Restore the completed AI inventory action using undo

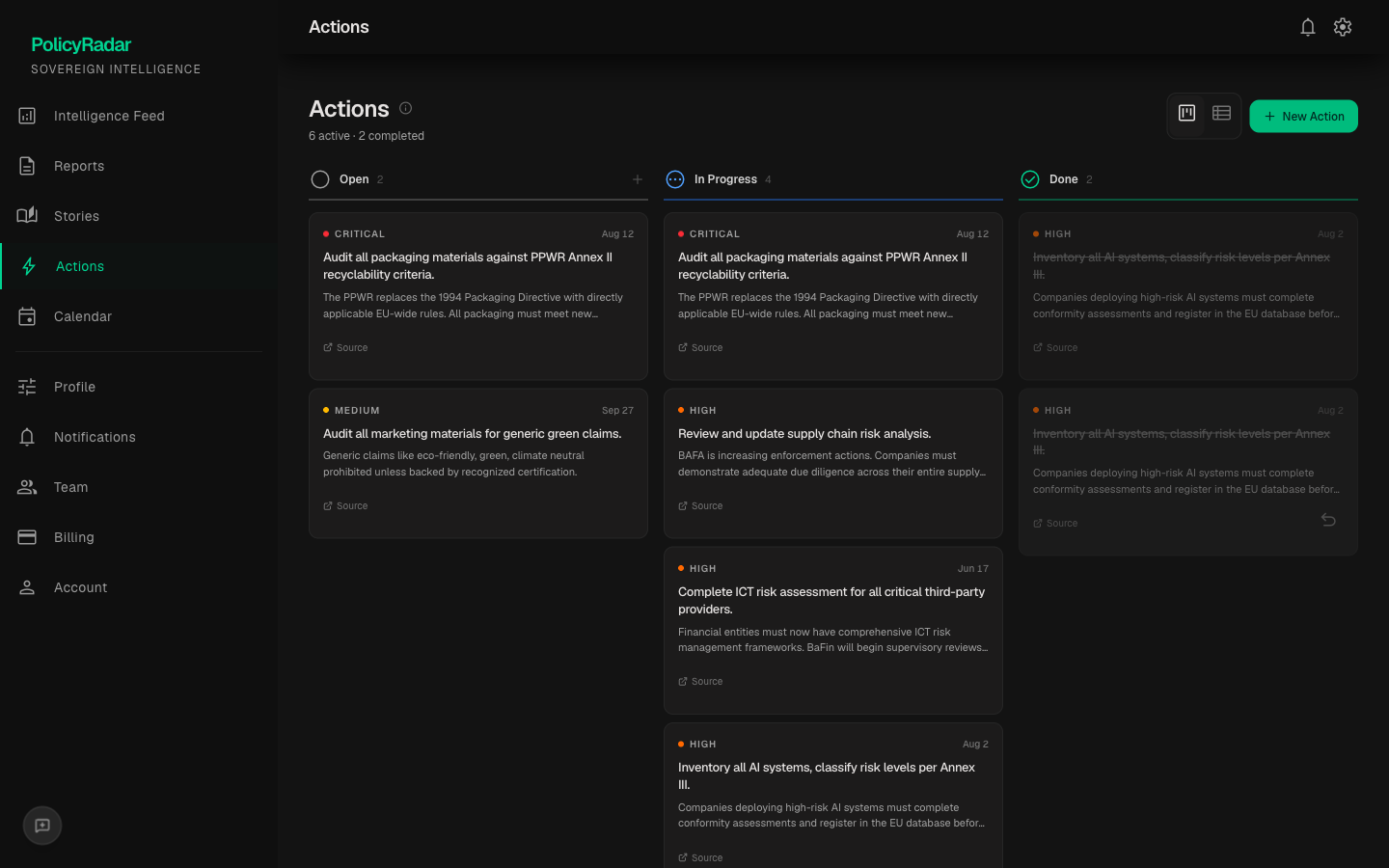tap(1328, 519)
